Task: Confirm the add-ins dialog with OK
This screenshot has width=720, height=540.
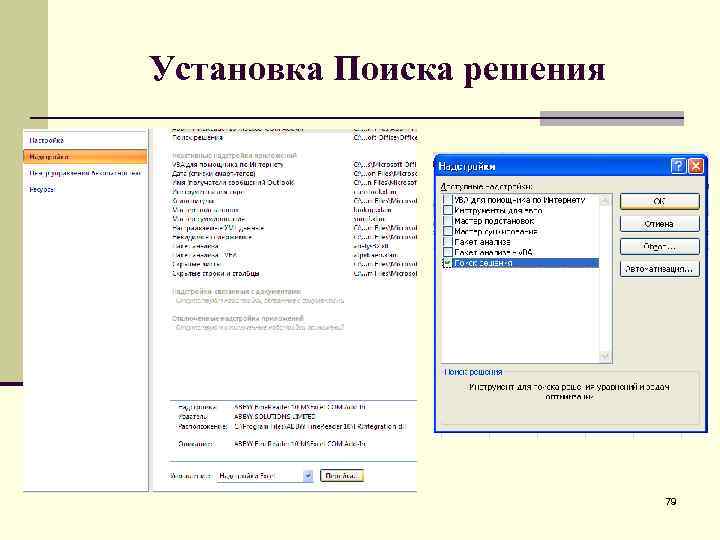Action: [x=659, y=201]
